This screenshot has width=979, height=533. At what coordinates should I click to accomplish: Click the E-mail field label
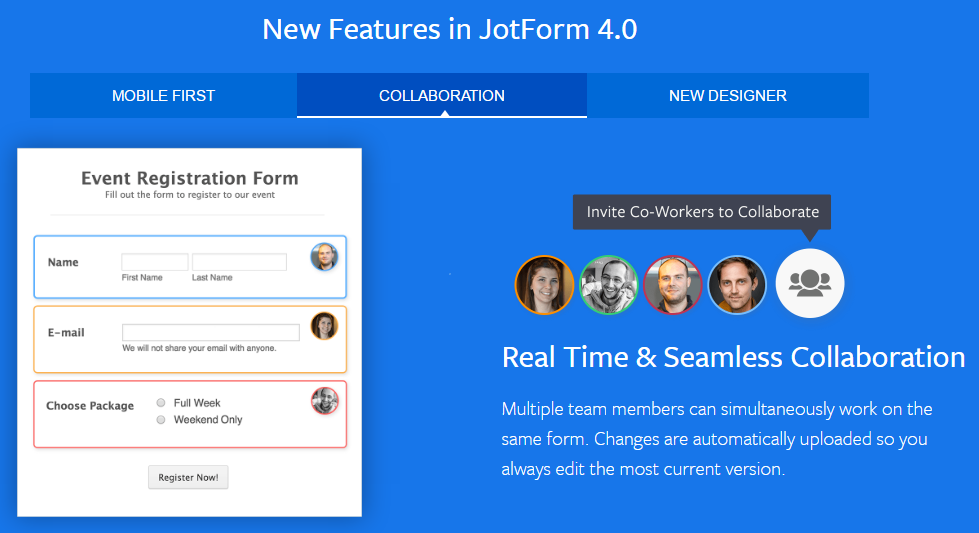66,333
